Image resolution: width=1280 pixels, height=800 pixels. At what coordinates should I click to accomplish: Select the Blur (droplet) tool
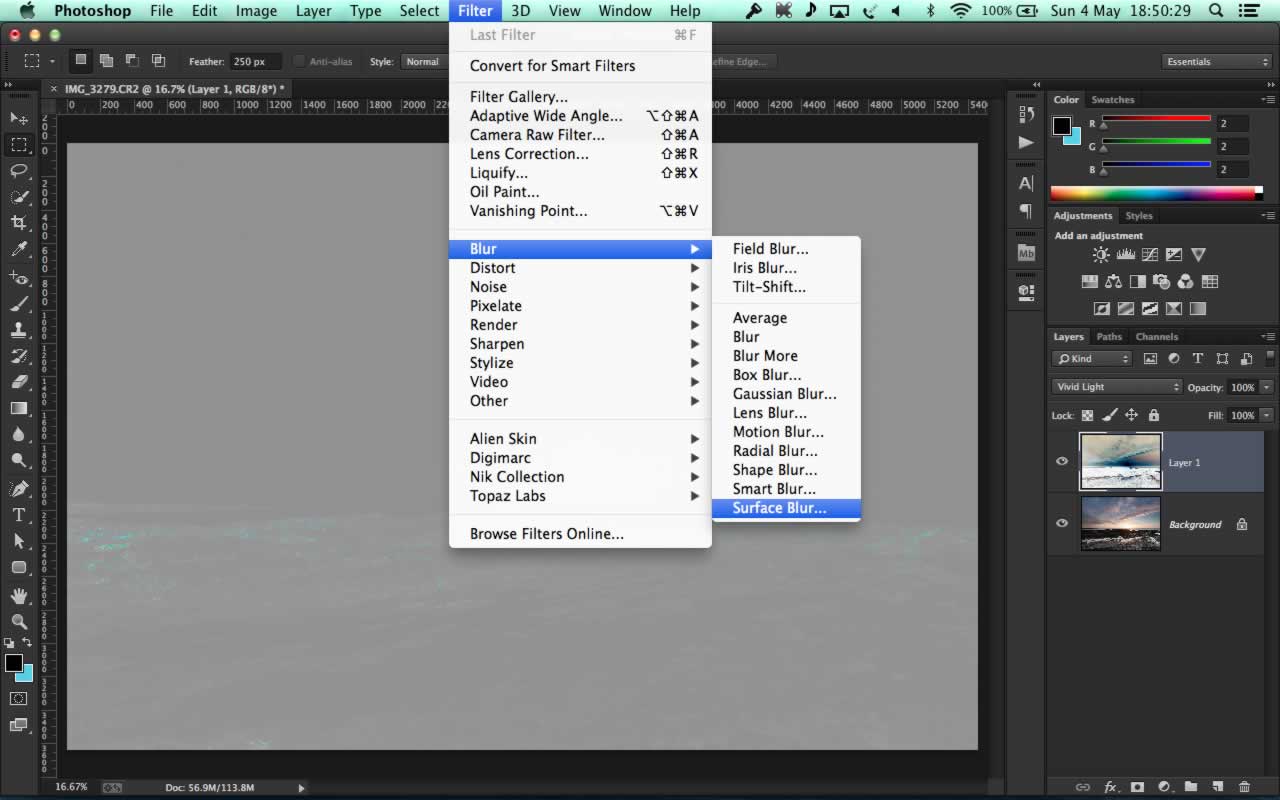[x=18, y=434]
